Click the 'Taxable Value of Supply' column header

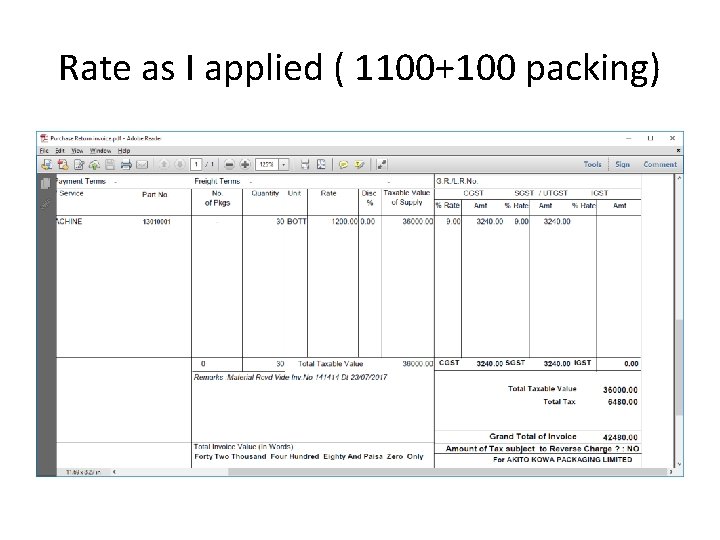pos(407,197)
